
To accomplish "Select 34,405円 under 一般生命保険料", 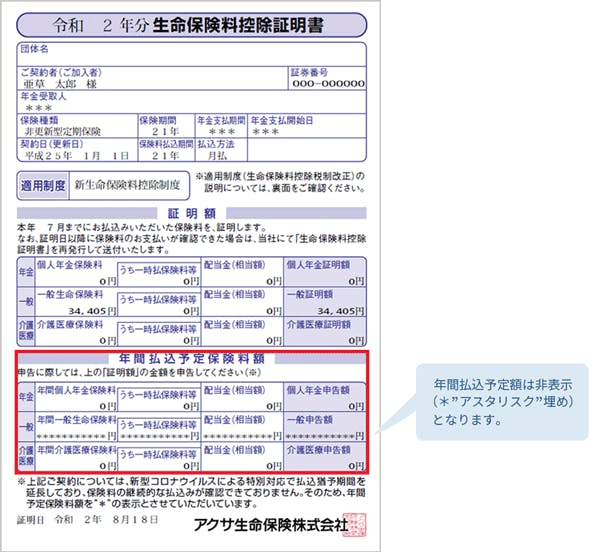I will (x=92, y=311).
